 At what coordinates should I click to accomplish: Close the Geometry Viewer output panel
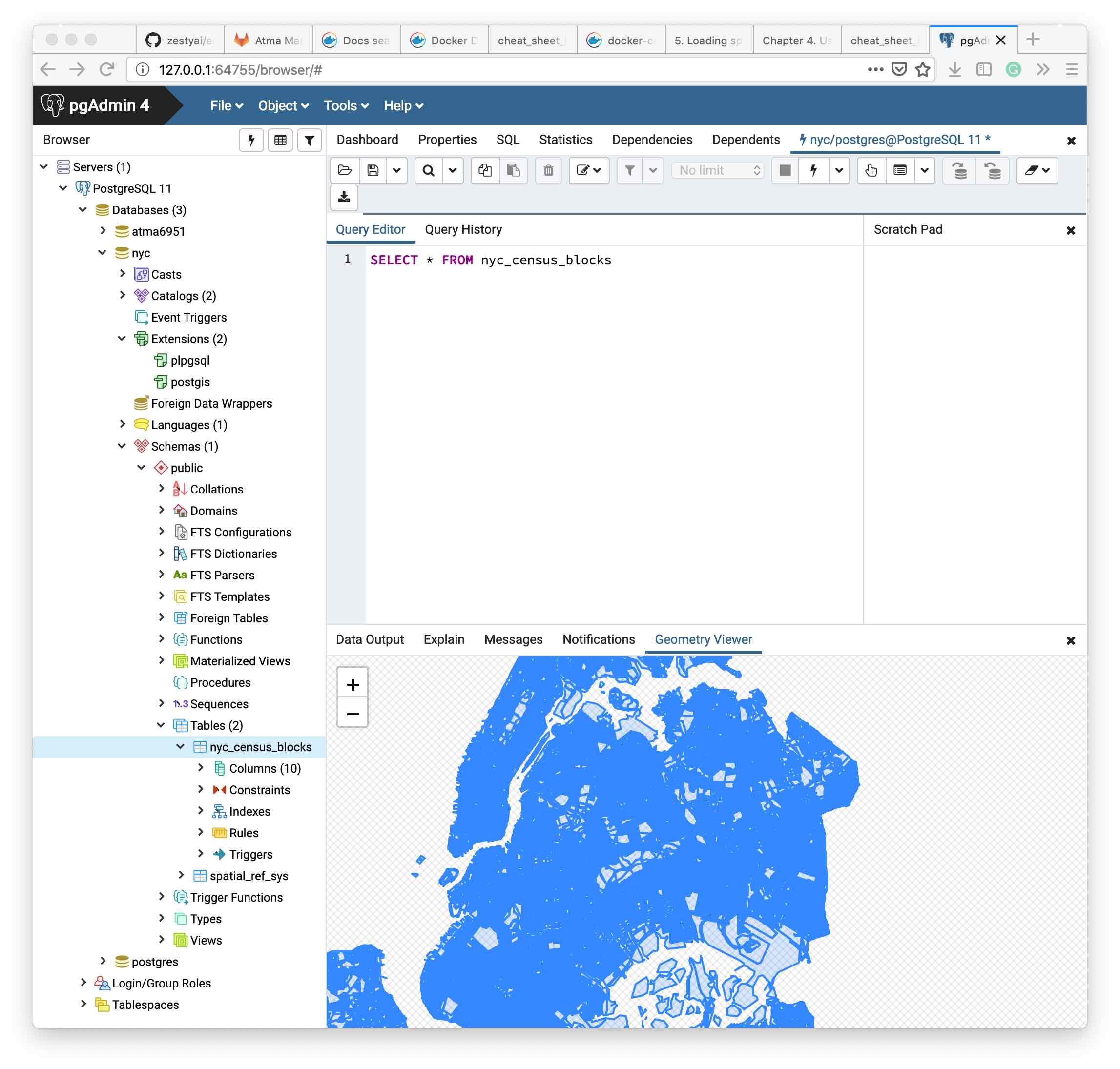coord(1070,640)
